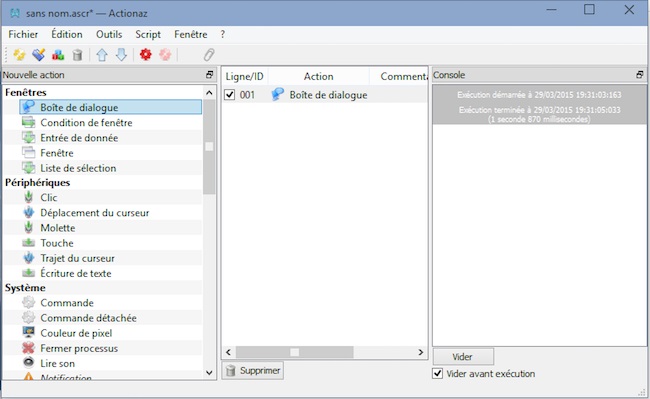Viewport: 650px width, 399px height.
Task: Click the Boîte de dialogue script row
Action: point(325,95)
